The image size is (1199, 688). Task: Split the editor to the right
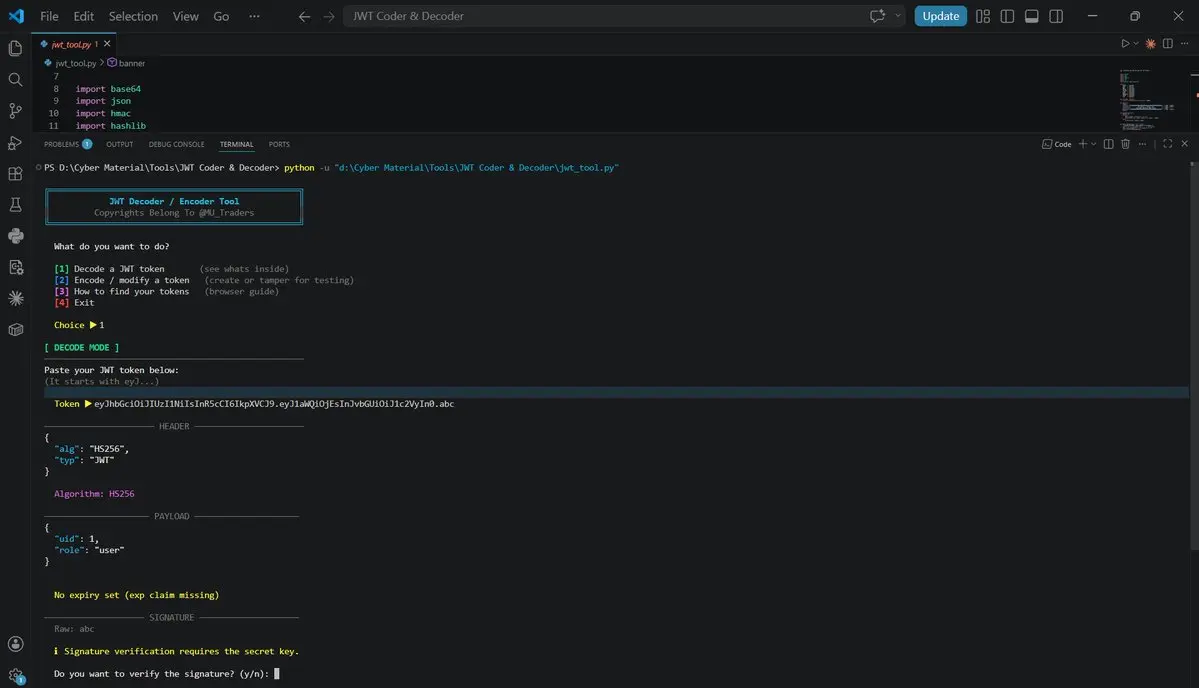coord(1168,44)
